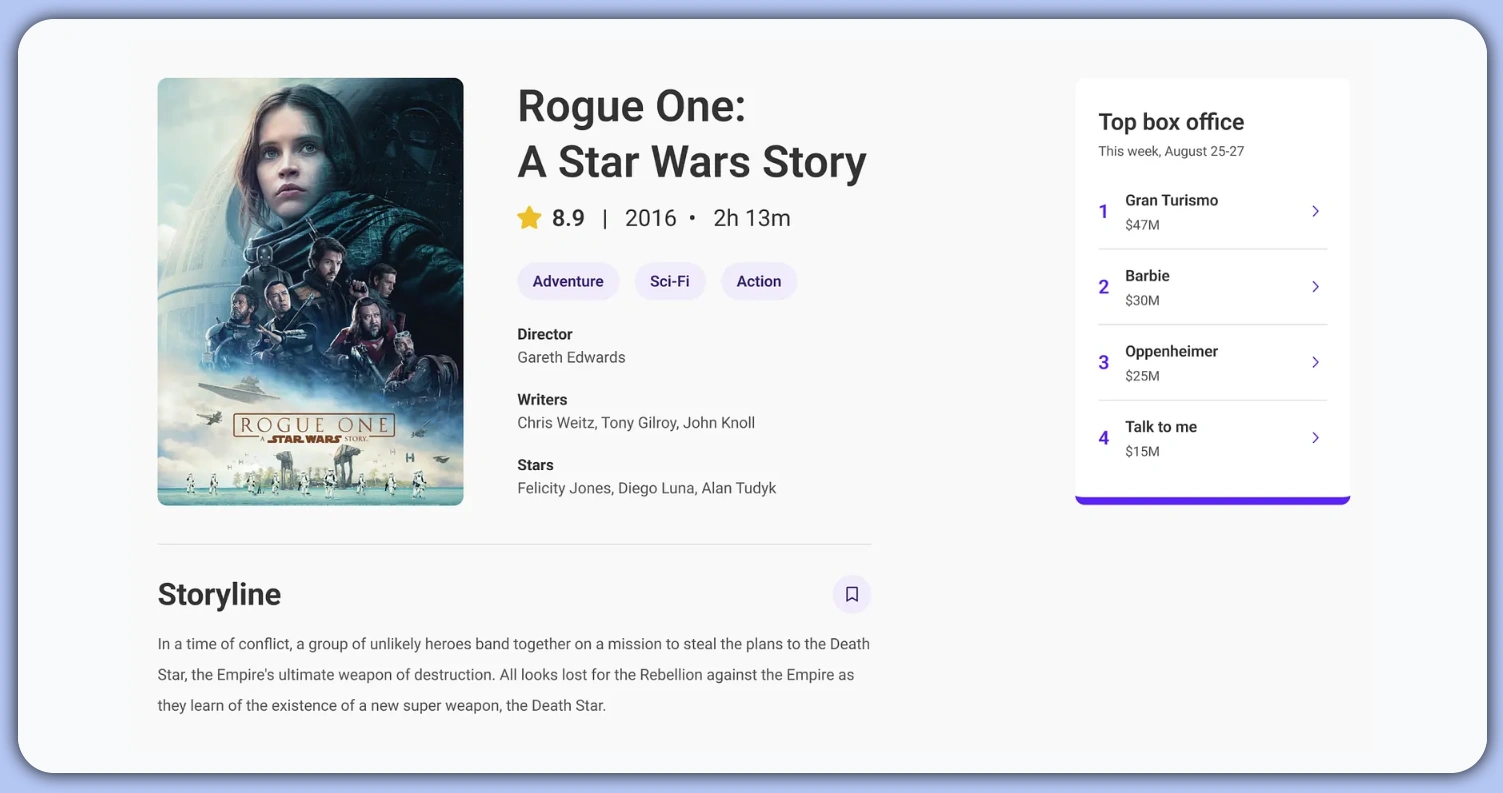Open Oppenheimer box office title

pos(1171,351)
